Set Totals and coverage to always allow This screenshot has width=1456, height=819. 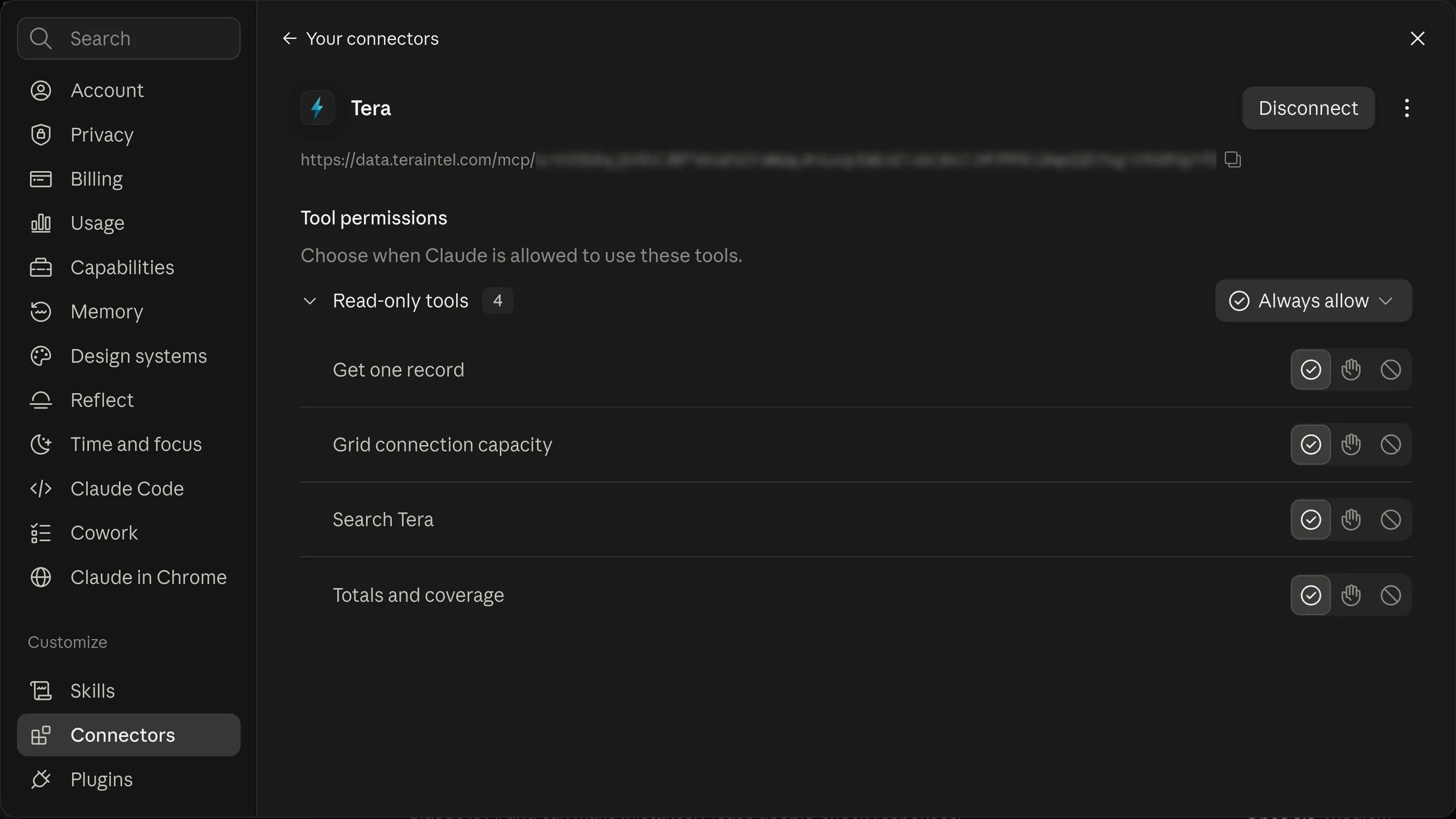coord(1311,595)
